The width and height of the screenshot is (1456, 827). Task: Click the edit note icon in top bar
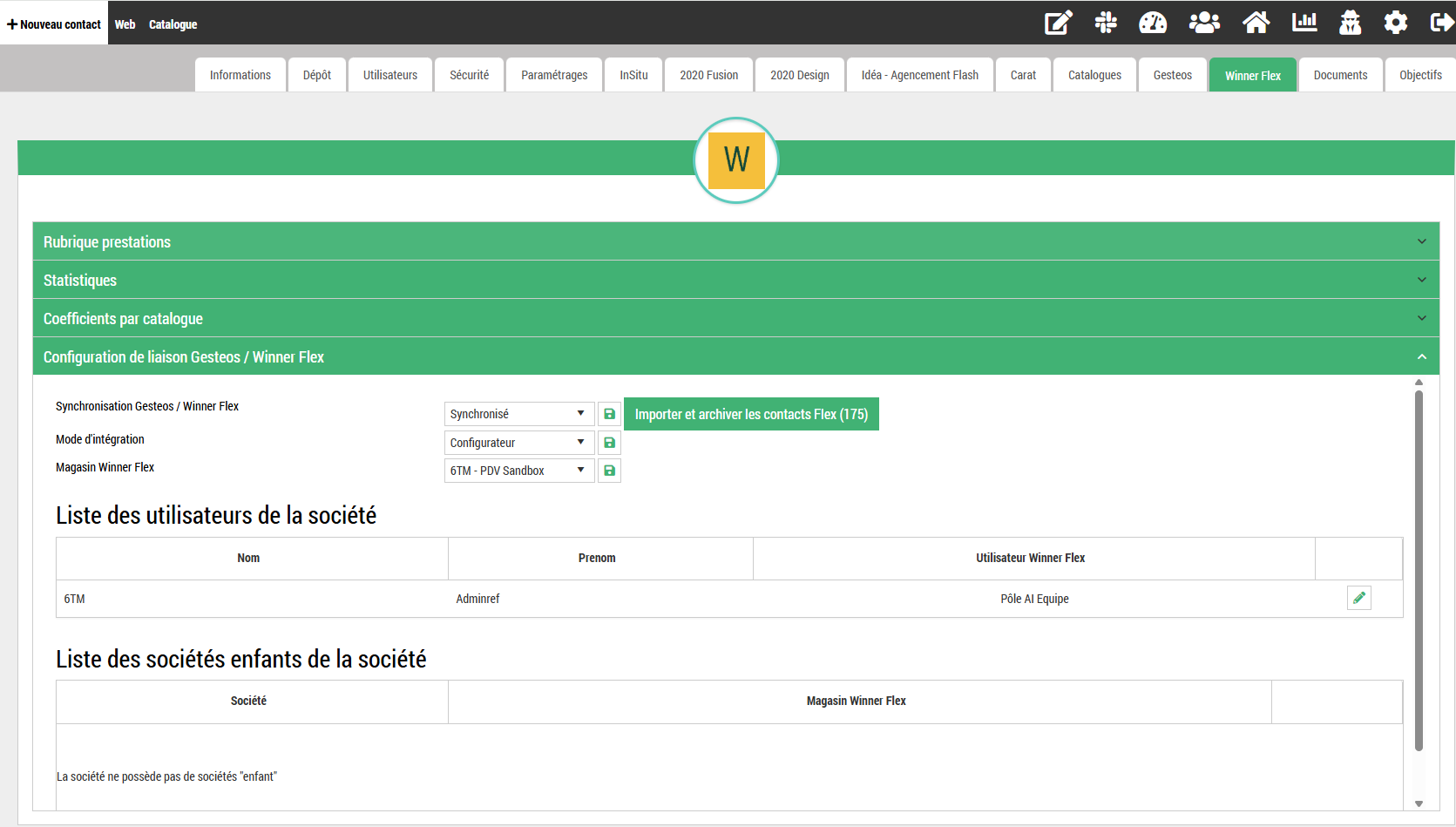click(x=1058, y=23)
